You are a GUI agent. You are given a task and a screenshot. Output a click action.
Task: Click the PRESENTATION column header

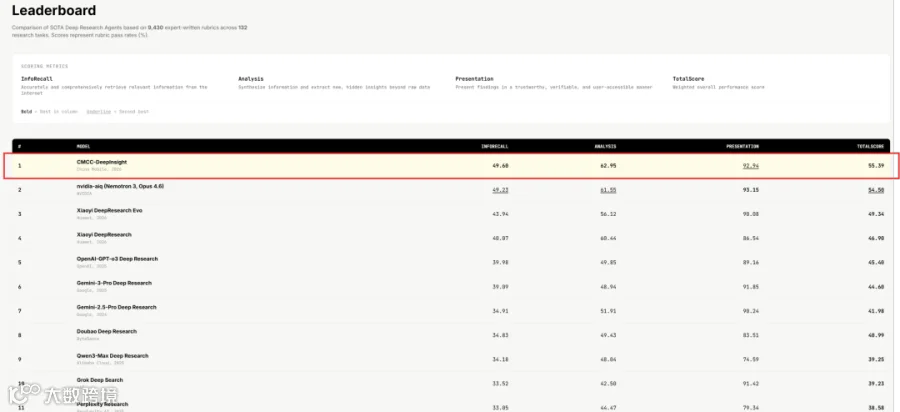pyautogui.click(x=743, y=146)
